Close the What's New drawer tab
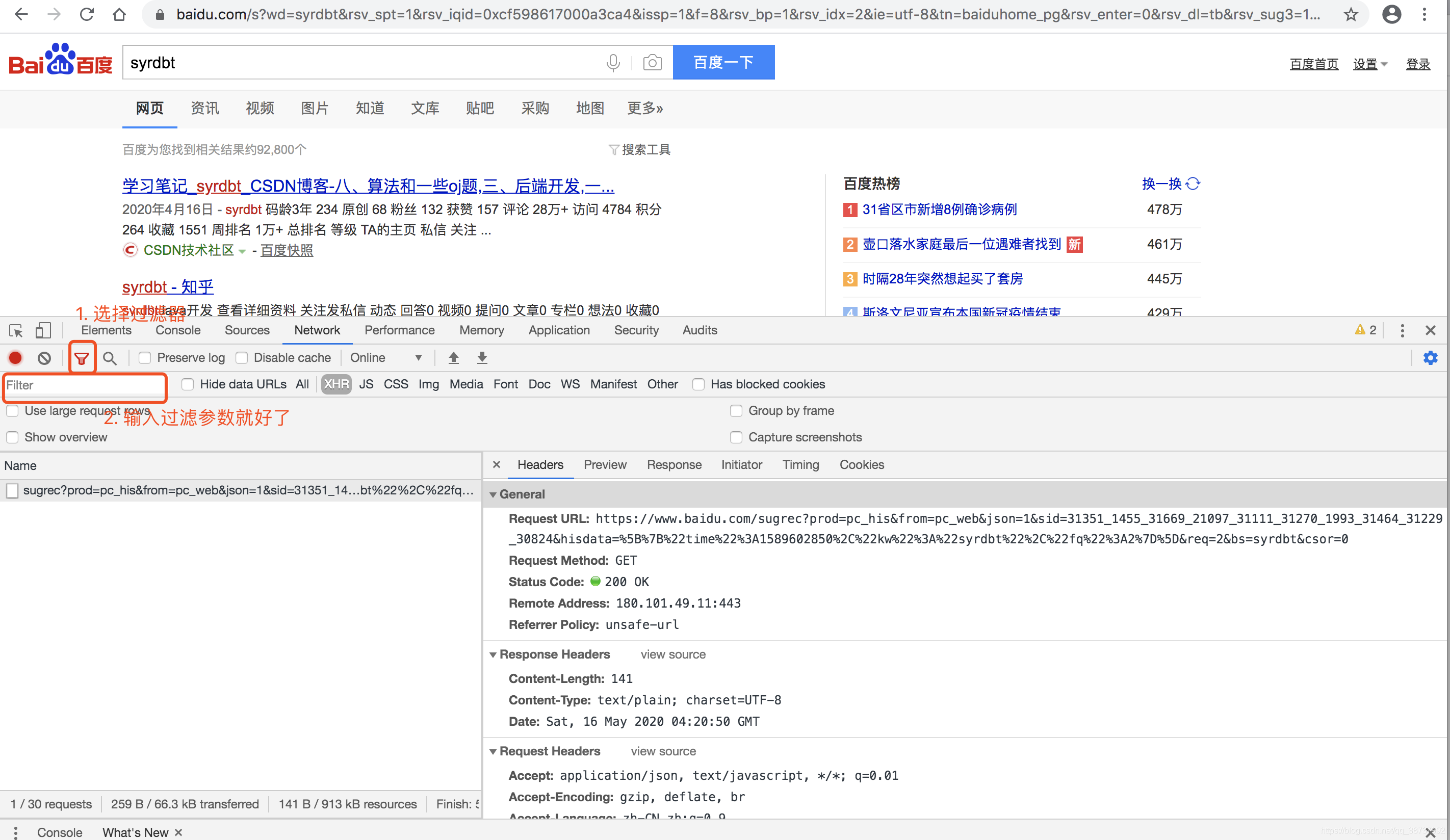Image resolution: width=1450 pixels, height=840 pixels. [x=178, y=832]
